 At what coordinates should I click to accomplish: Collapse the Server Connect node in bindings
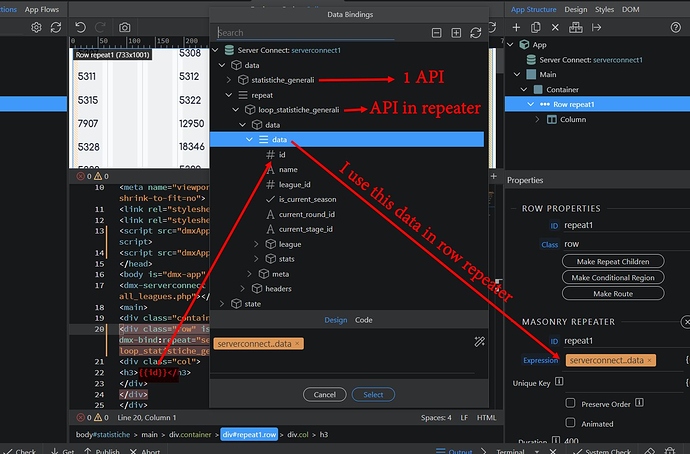(215, 50)
